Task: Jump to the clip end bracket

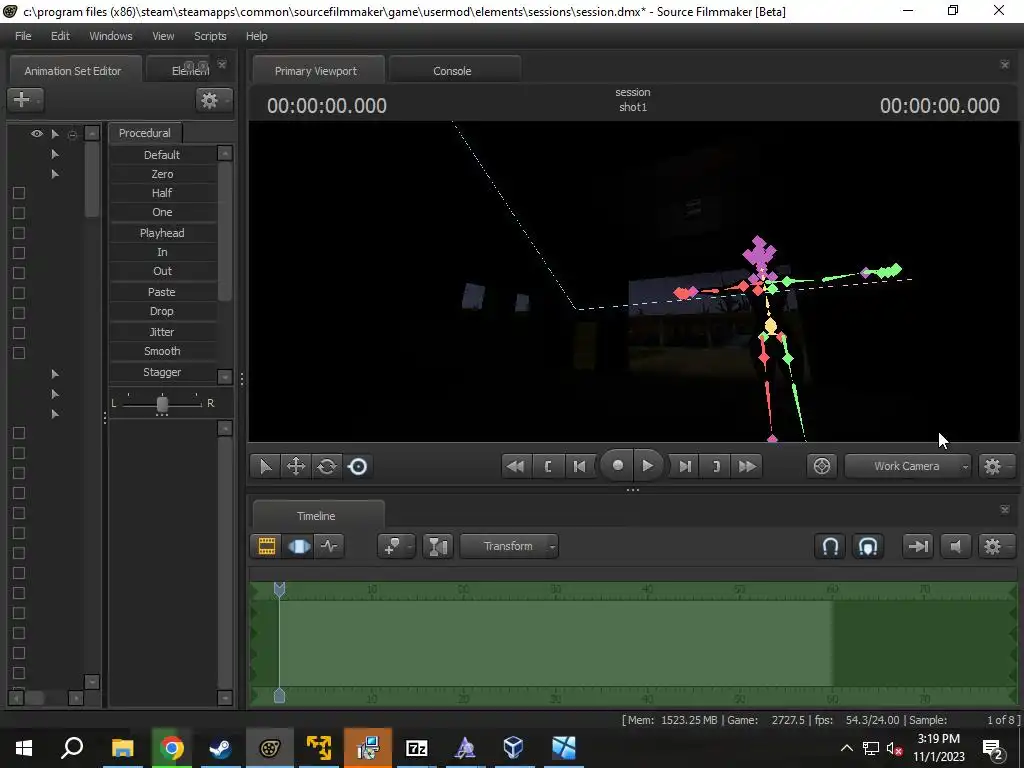Action: 716,466
